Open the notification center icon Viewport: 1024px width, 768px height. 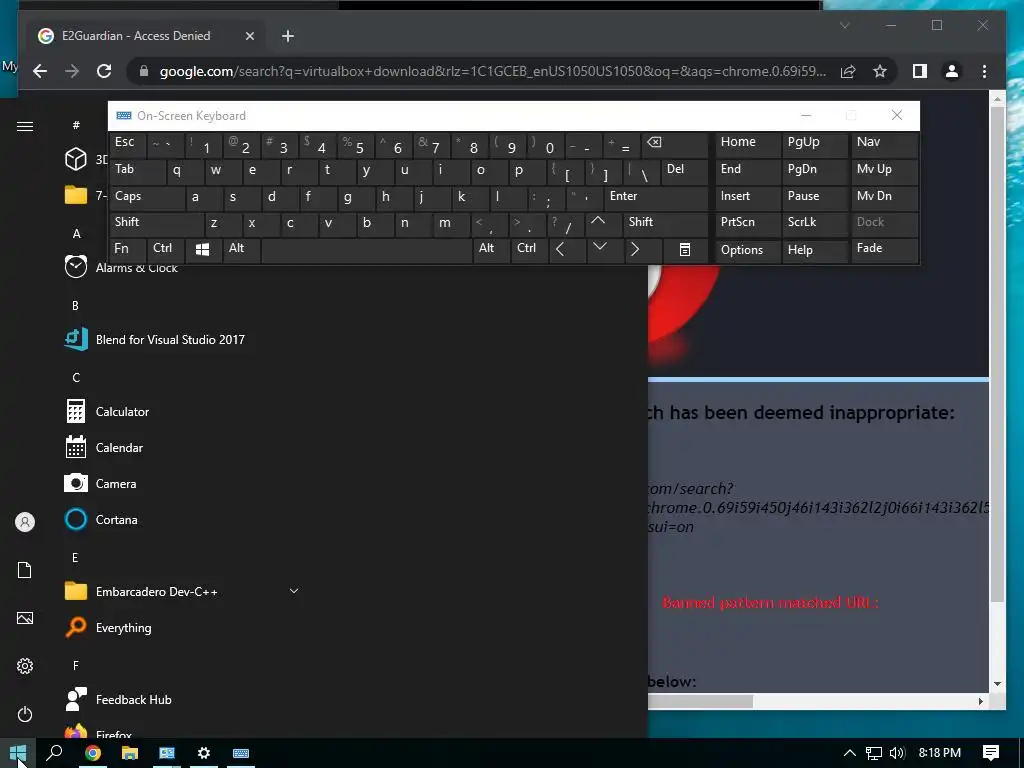click(x=991, y=753)
